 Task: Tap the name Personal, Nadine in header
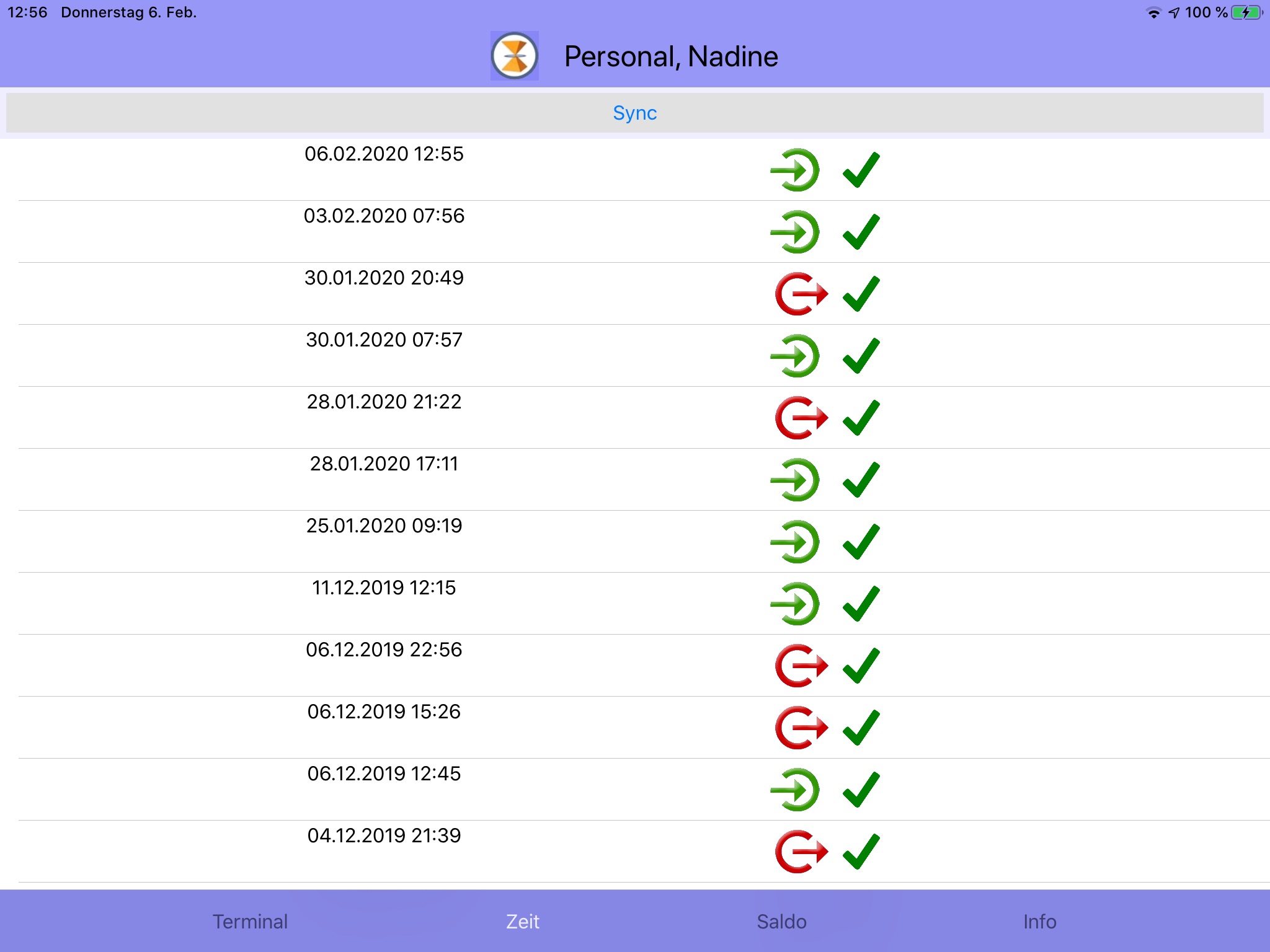pyautogui.click(x=671, y=56)
